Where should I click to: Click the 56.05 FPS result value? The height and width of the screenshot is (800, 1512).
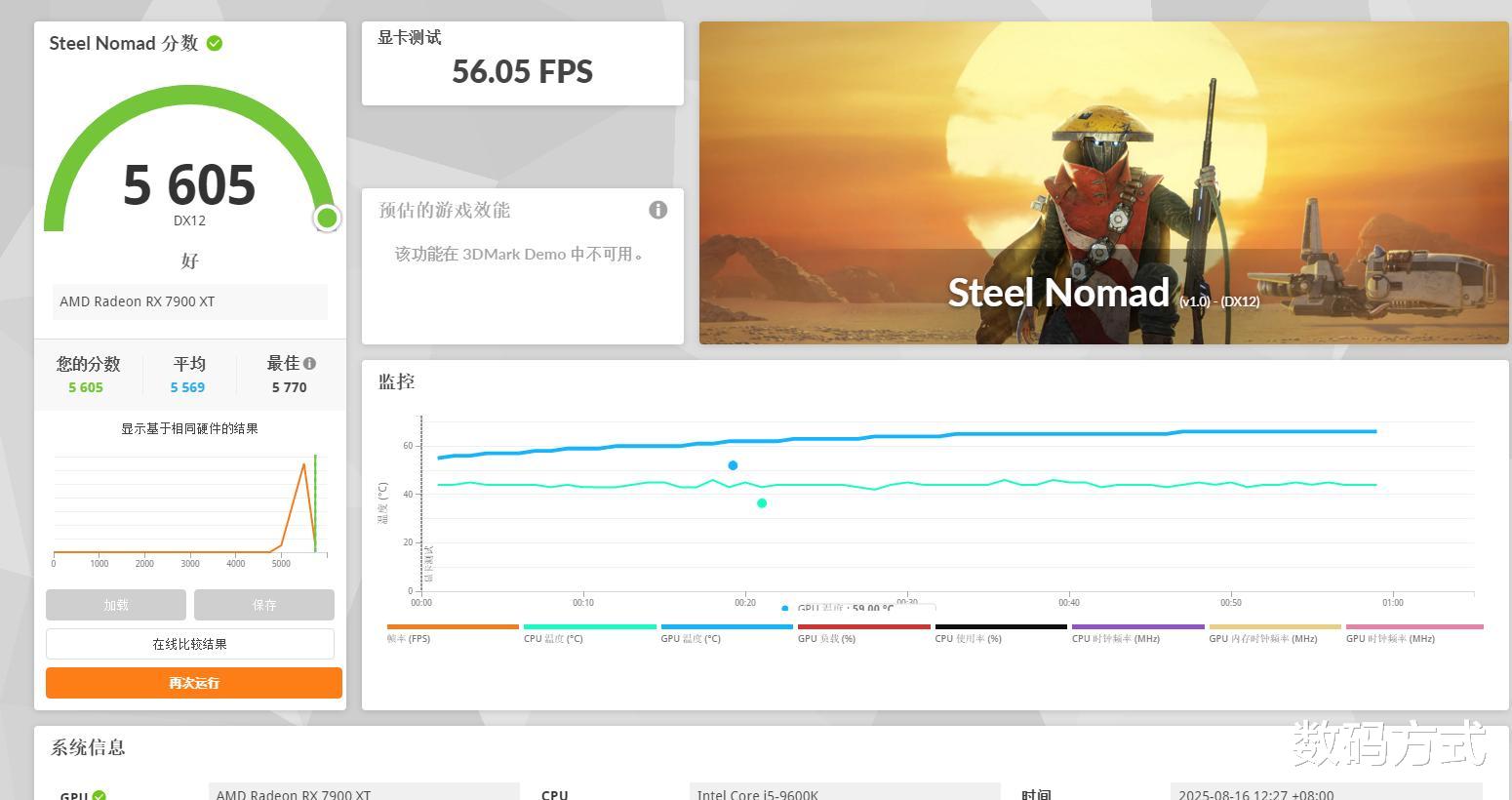[522, 71]
